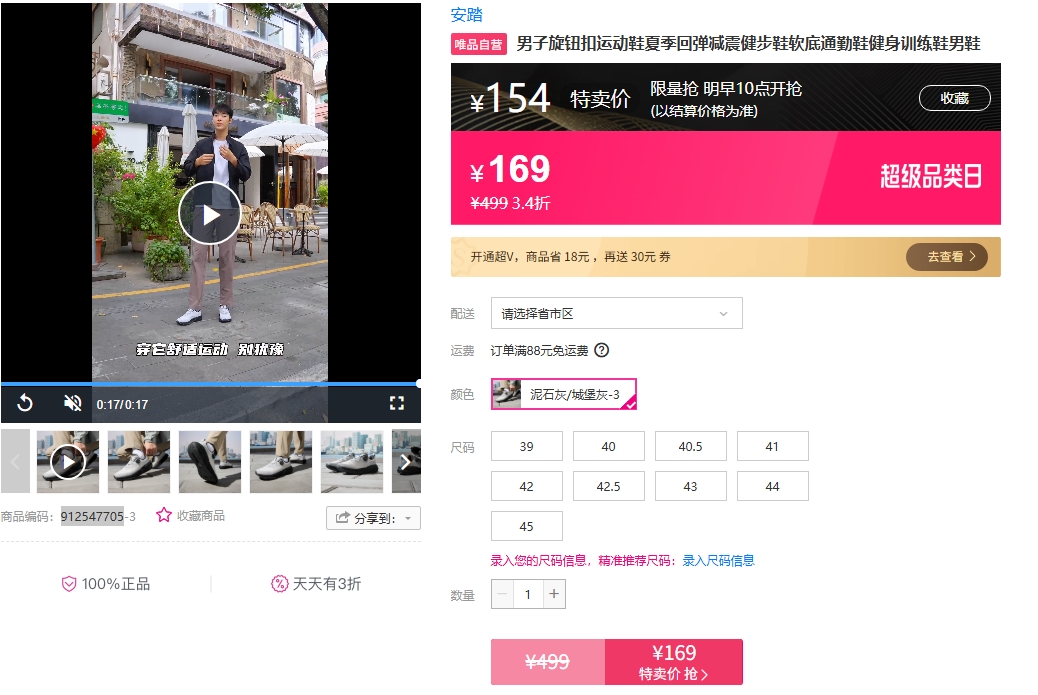Show previous thumbnails with left arrow
This screenshot has height=695, width=1038.
[x=15, y=461]
